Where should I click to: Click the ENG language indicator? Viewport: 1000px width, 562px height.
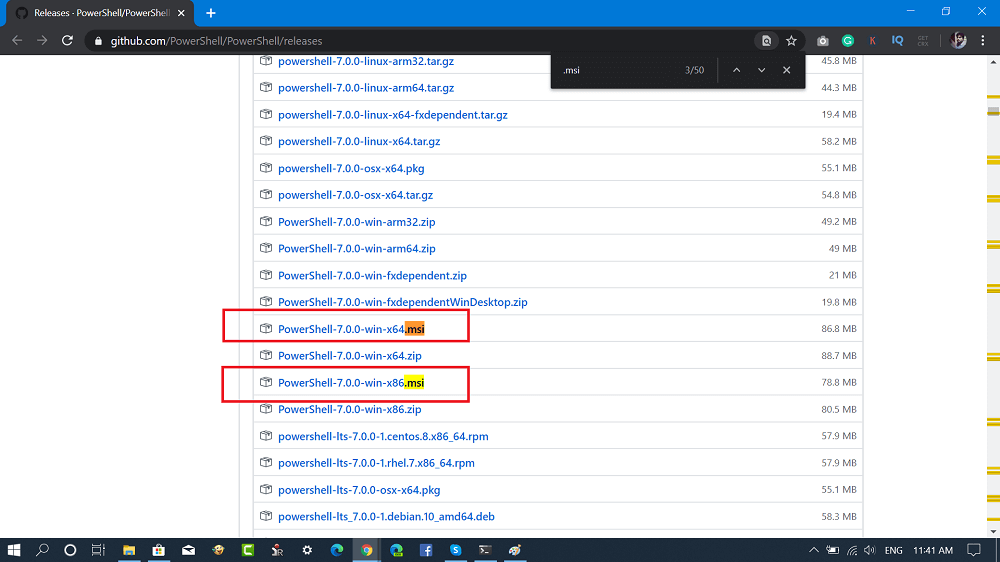(893, 550)
